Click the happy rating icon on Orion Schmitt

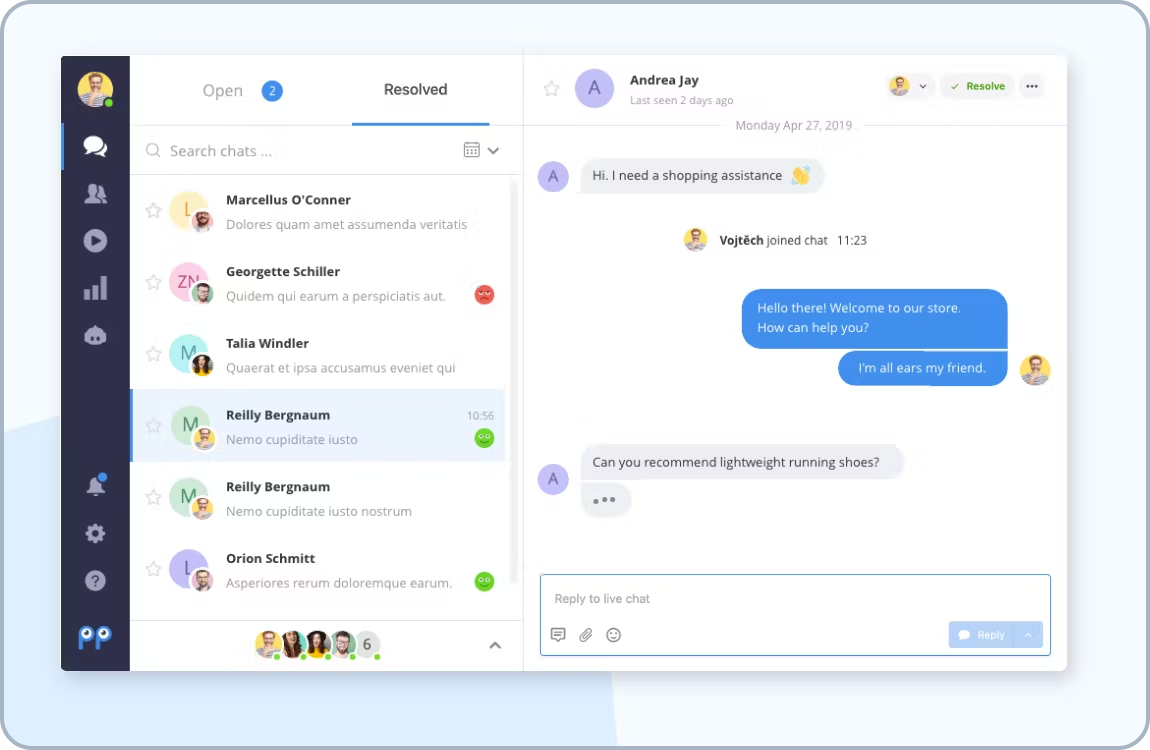484,581
